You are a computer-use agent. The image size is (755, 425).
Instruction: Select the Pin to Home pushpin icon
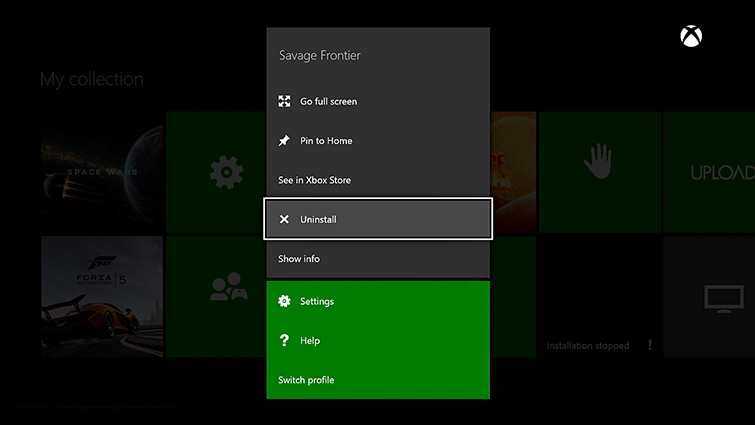tap(285, 141)
